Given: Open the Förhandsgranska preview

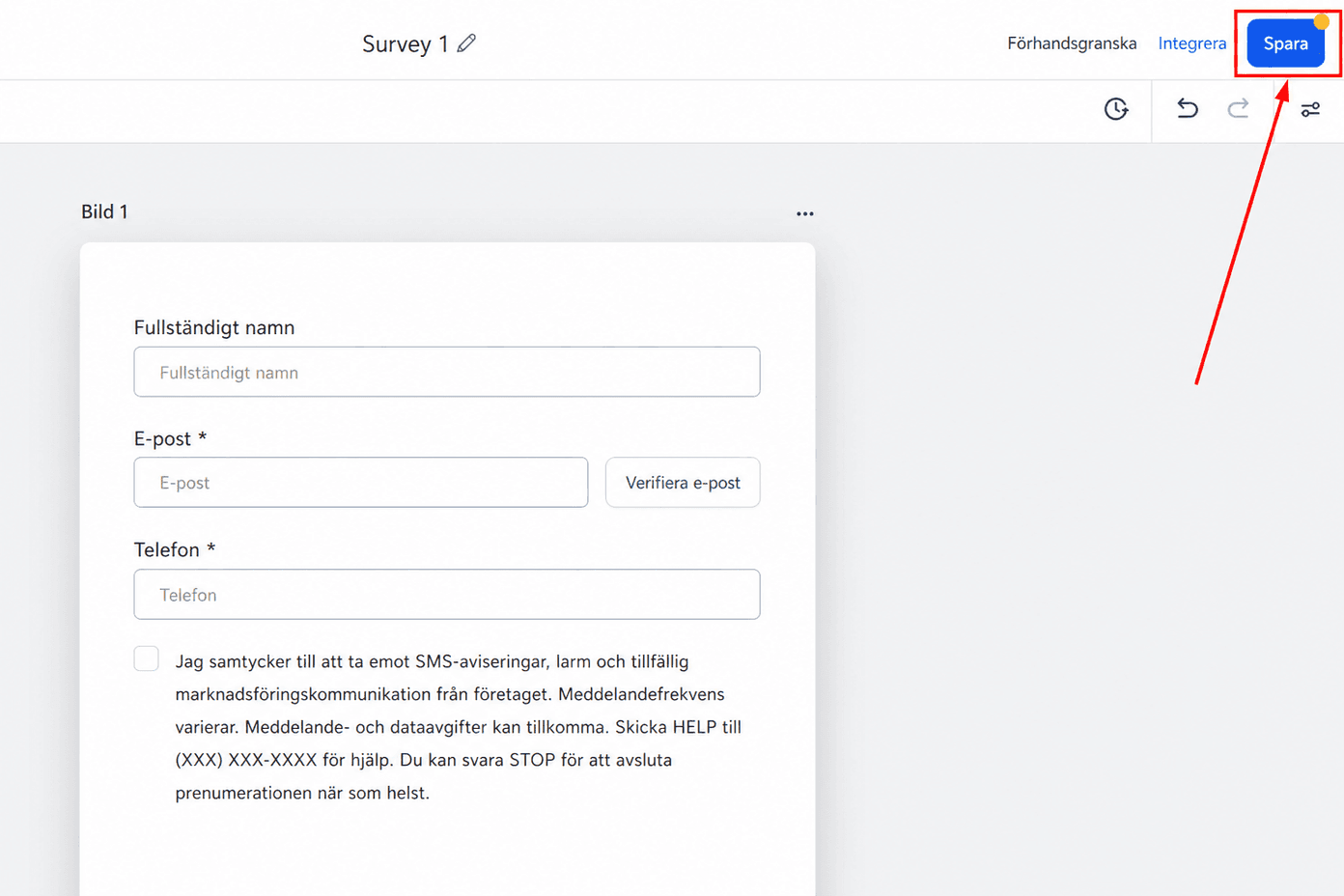Looking at the screenshot, I should coord(1072,43).
